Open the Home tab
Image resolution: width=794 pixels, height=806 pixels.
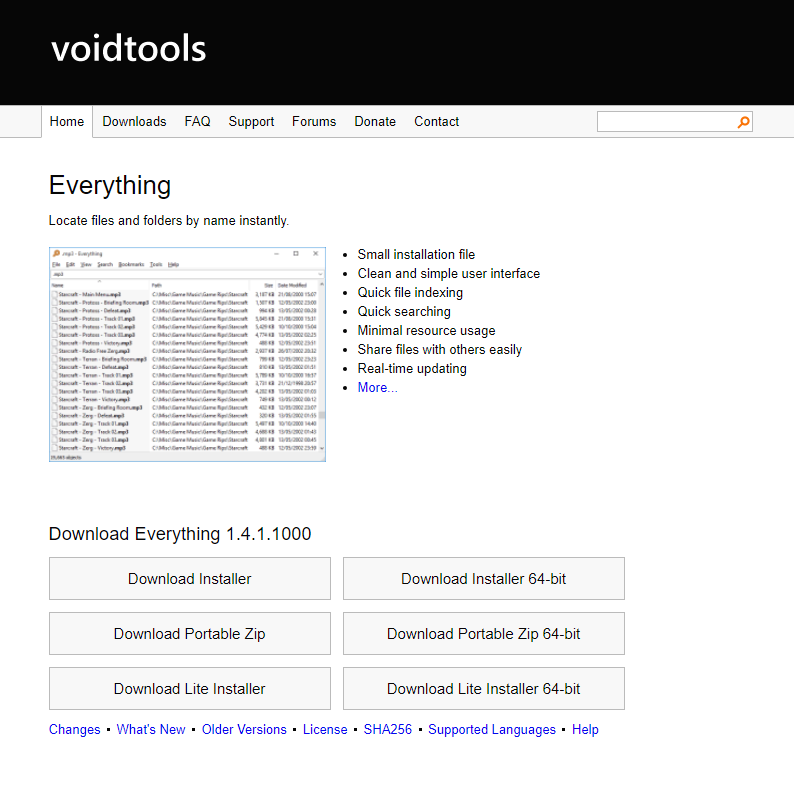pyautogui.click(x=67, y=121)
